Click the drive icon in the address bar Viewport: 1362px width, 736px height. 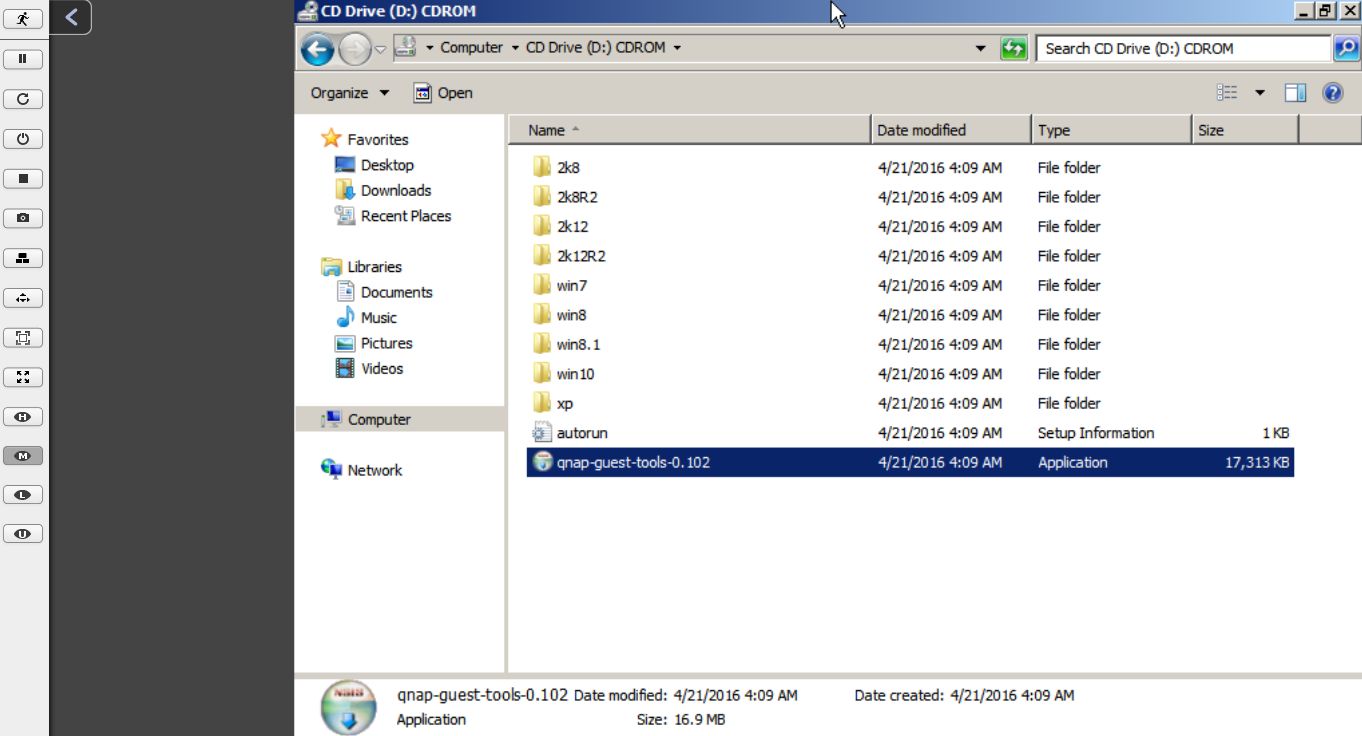tap(405, 47)
